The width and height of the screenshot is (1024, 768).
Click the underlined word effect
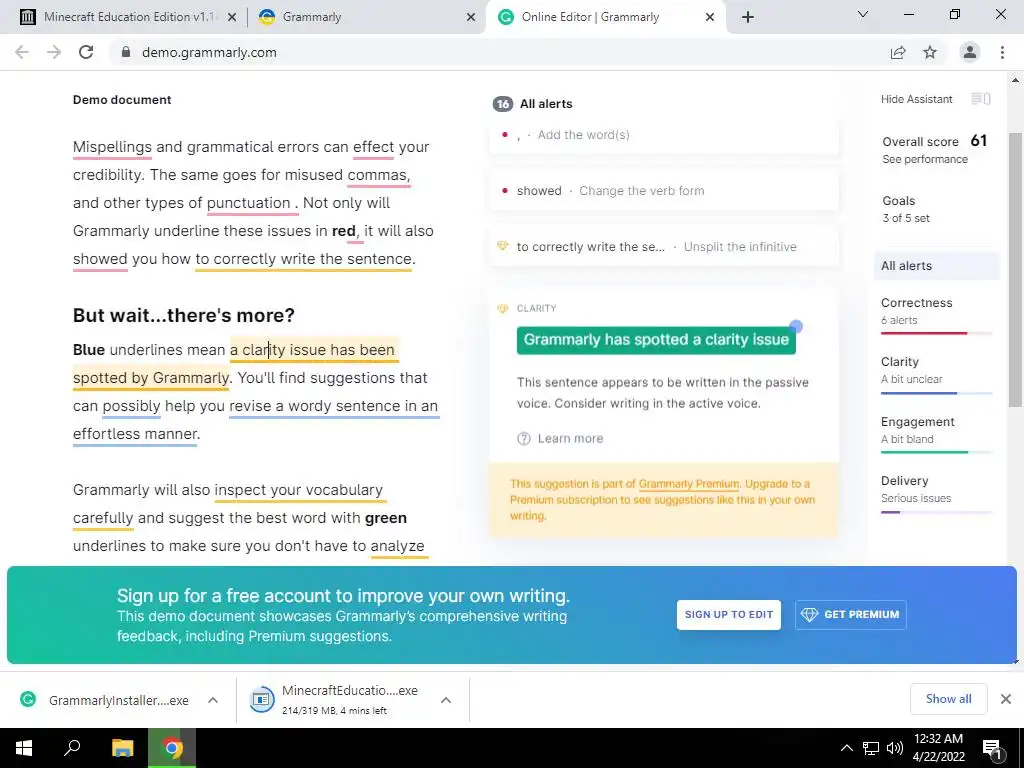pos(374,147)
